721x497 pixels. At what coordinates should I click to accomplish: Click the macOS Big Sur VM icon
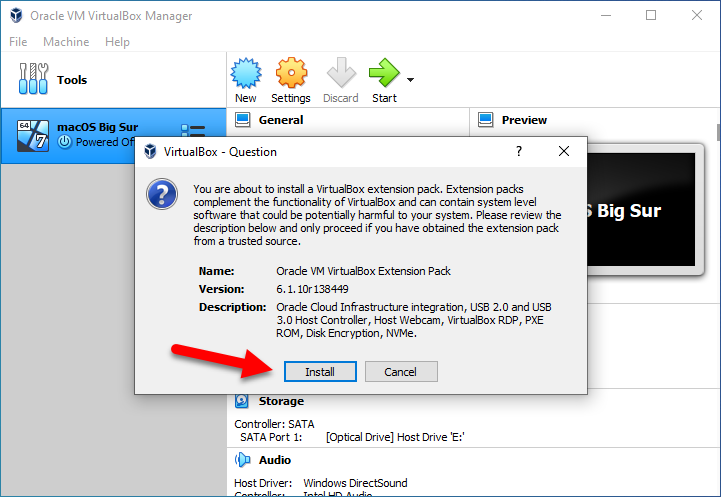point(34,134)
